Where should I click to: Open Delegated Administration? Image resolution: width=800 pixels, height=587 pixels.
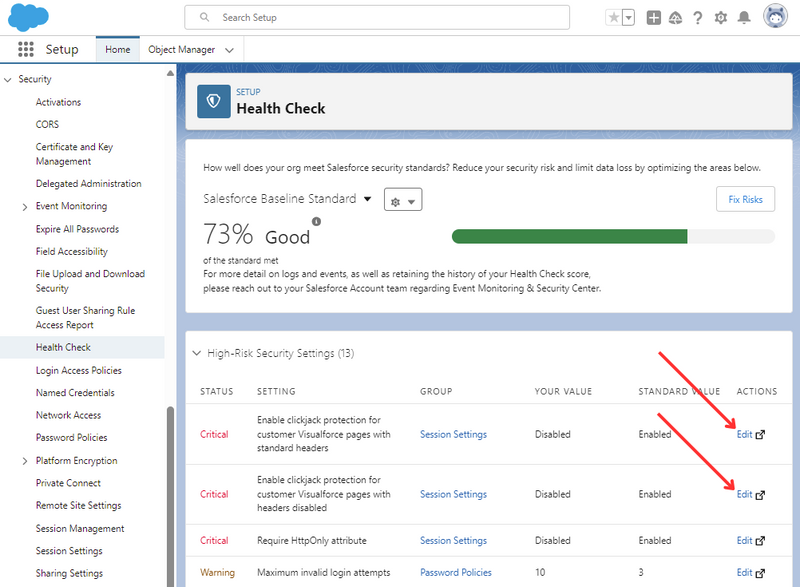[x=88, y=184]
